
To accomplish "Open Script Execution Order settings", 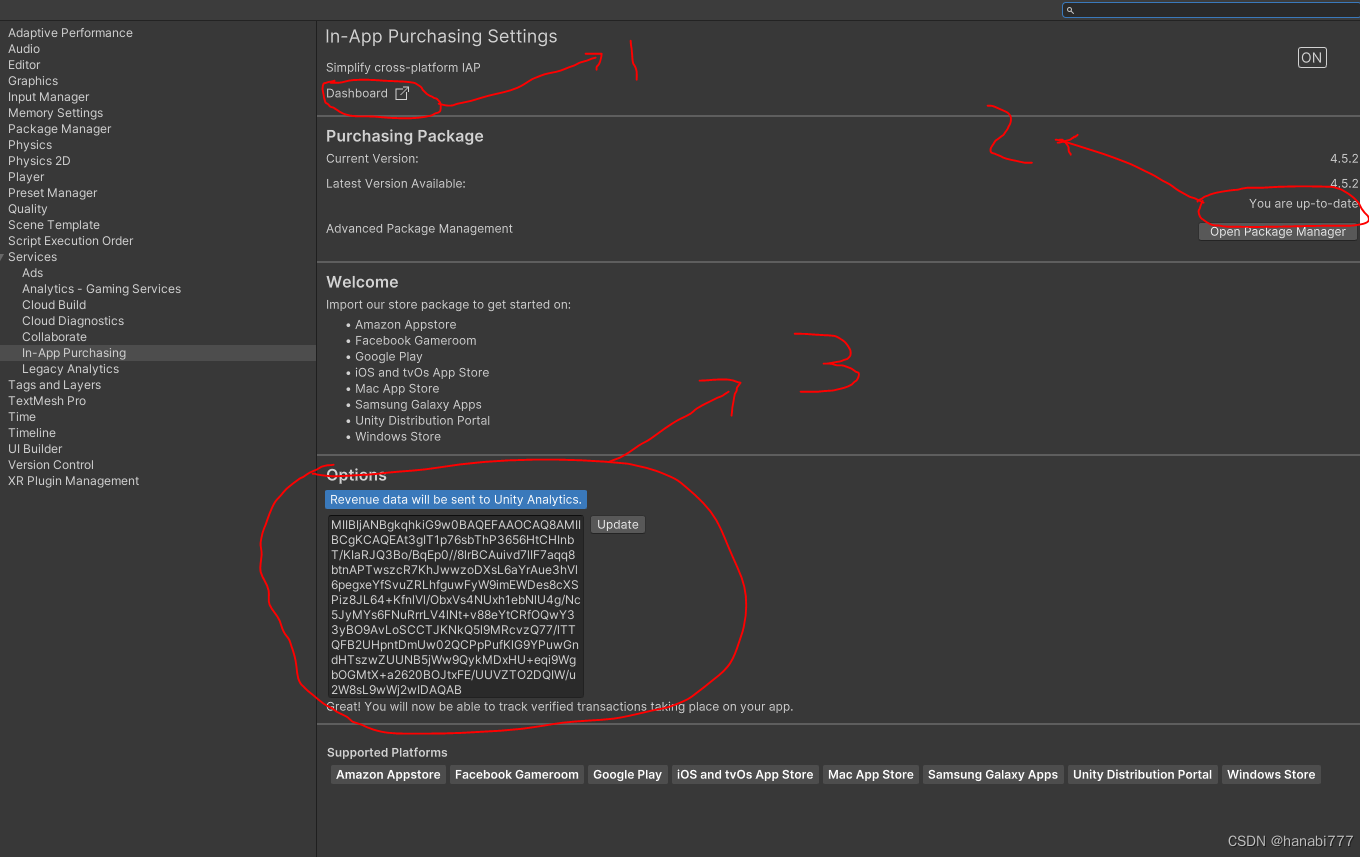I will pyautogui.click(x=71, y=241).
